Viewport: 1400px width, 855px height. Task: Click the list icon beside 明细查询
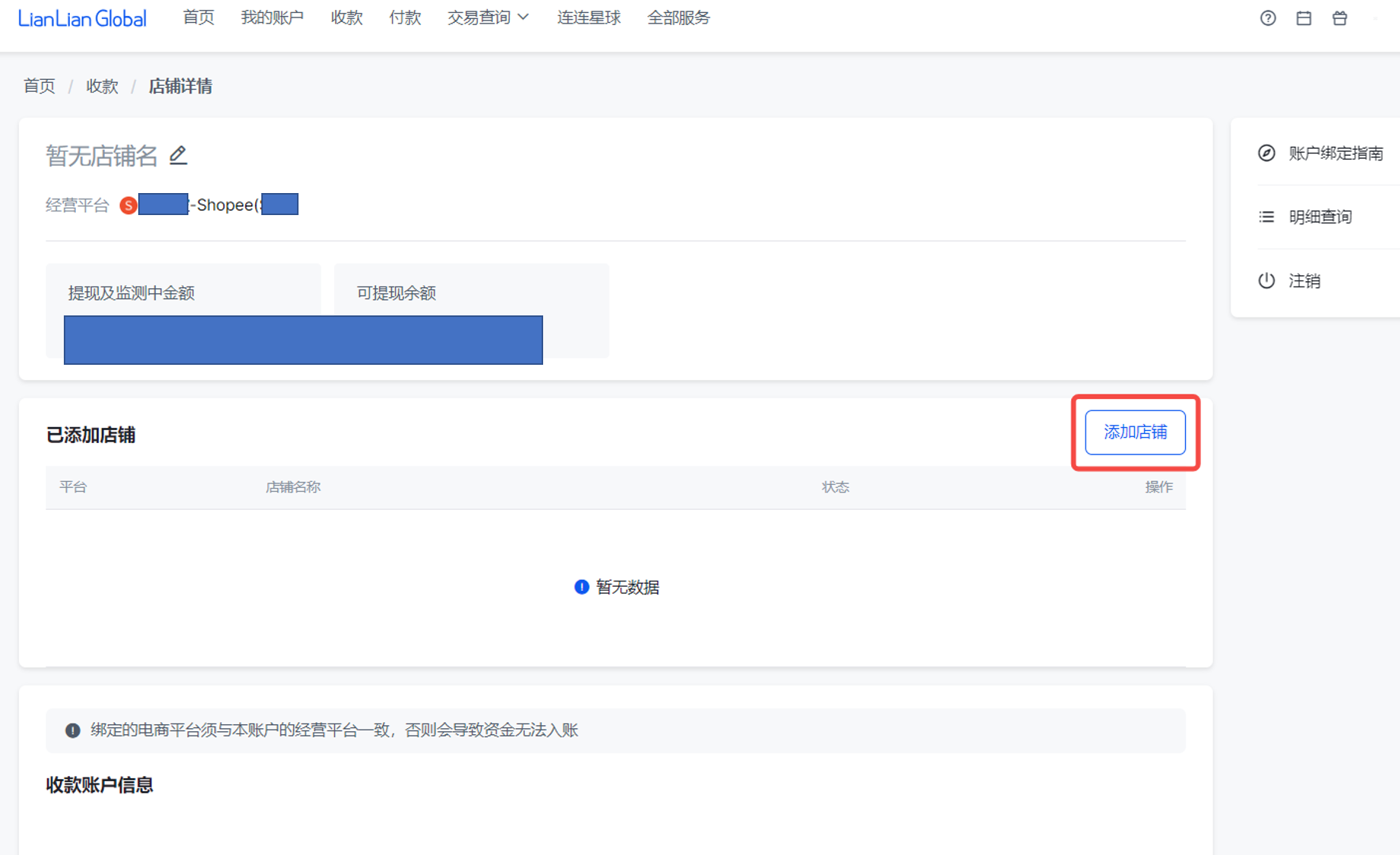(1266, 217)
